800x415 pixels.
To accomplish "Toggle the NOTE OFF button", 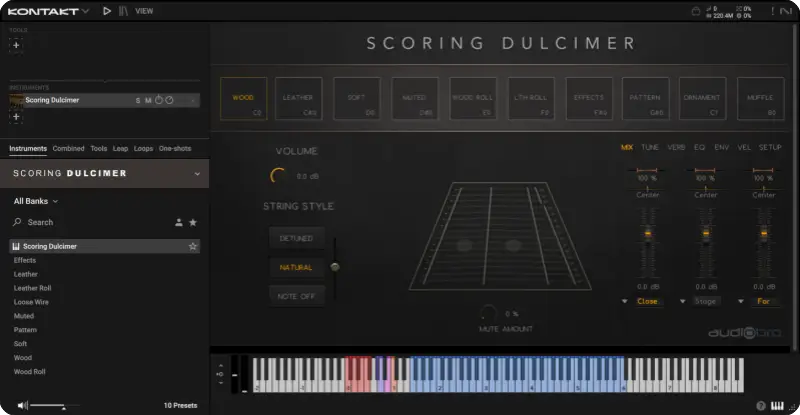I will 296,296.
